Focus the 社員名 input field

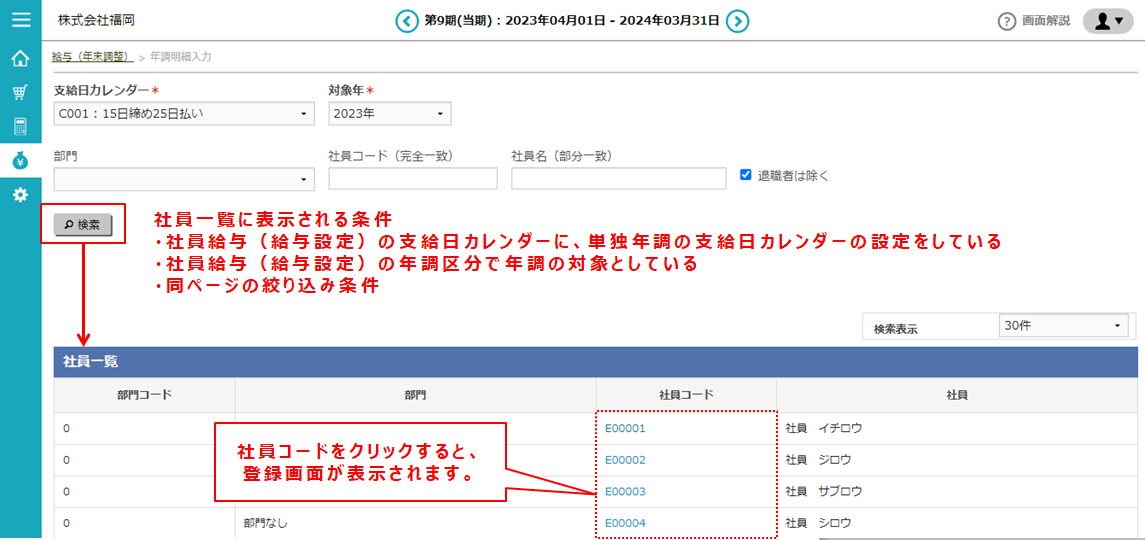pos(619,179)
